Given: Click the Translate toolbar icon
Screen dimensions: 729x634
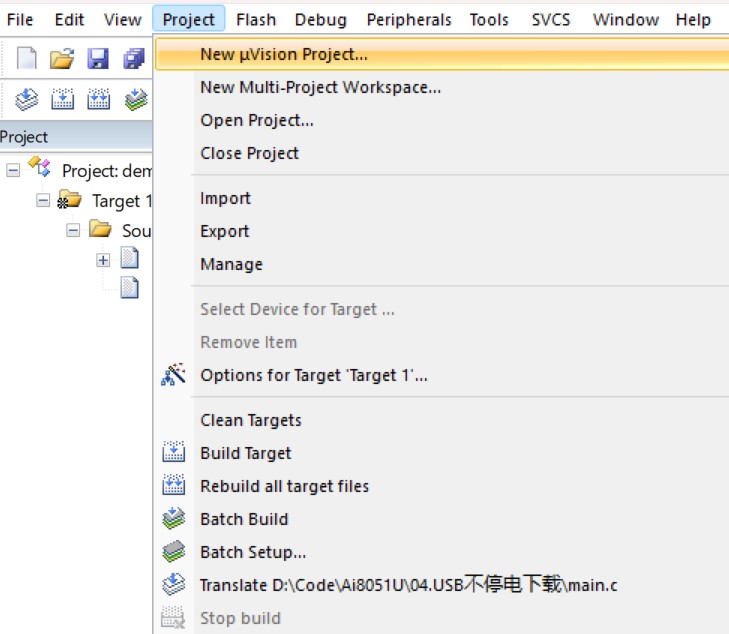Looking at the screenshot, I should (x=27, y=99).
